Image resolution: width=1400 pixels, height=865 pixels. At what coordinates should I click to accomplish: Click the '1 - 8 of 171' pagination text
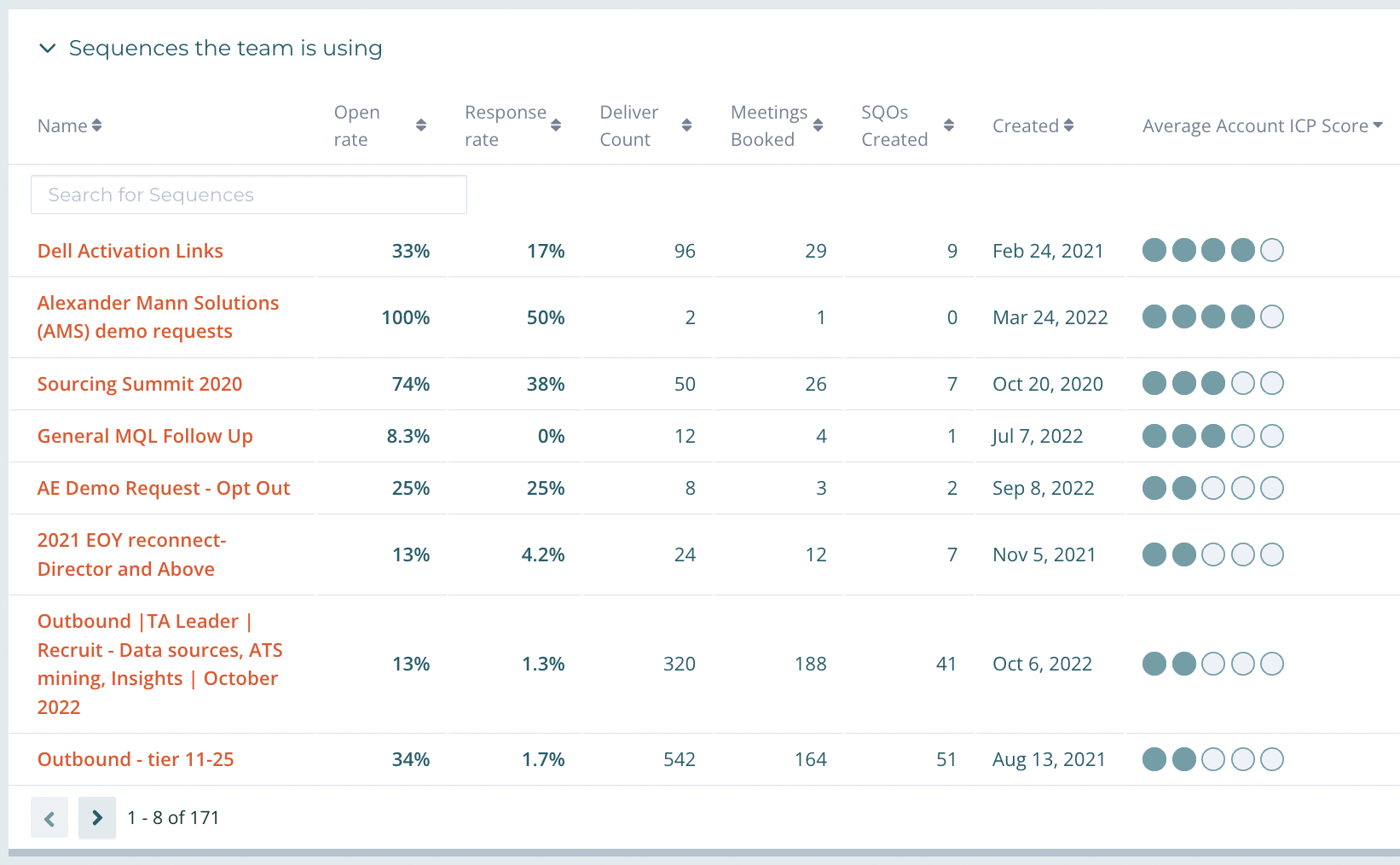click(x=173, y=818)
